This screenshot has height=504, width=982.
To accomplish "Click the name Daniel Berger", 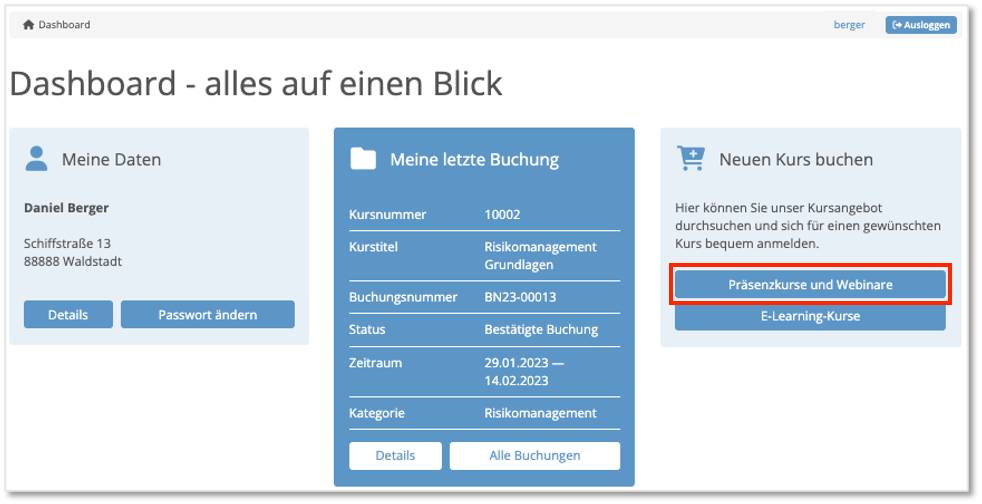I will point(66,208).
